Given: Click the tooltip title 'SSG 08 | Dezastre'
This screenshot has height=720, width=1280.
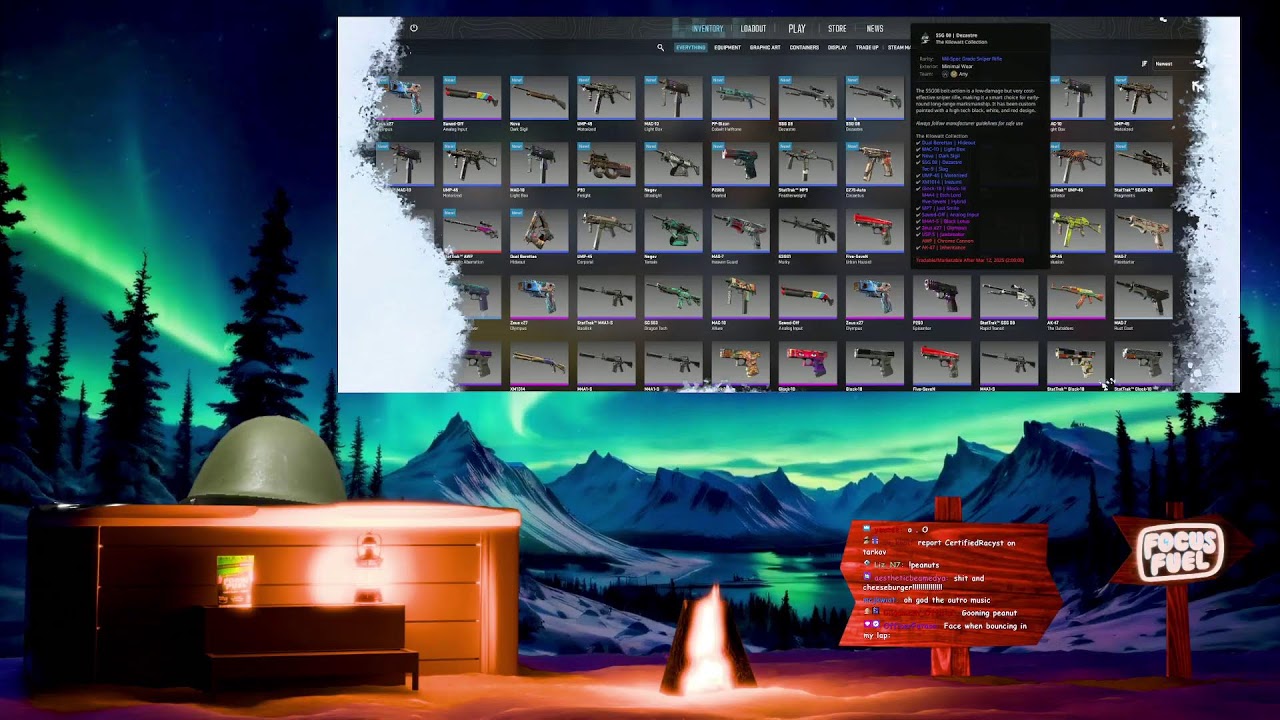Looking at the screenshot, I should coord(956,35).
